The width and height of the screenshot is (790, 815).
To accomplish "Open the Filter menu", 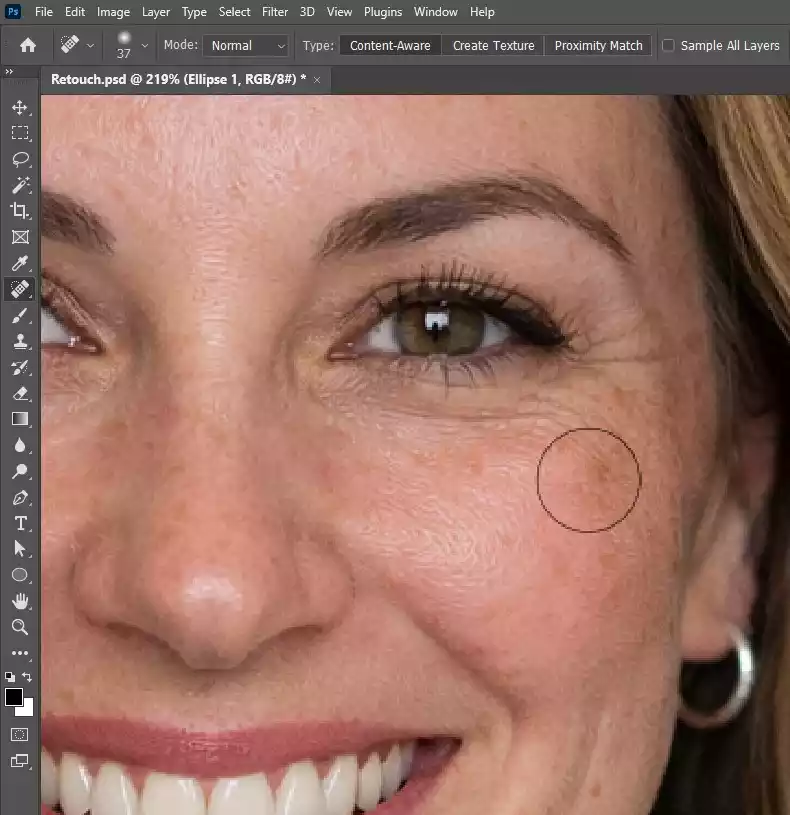I will tap(275, 12).
